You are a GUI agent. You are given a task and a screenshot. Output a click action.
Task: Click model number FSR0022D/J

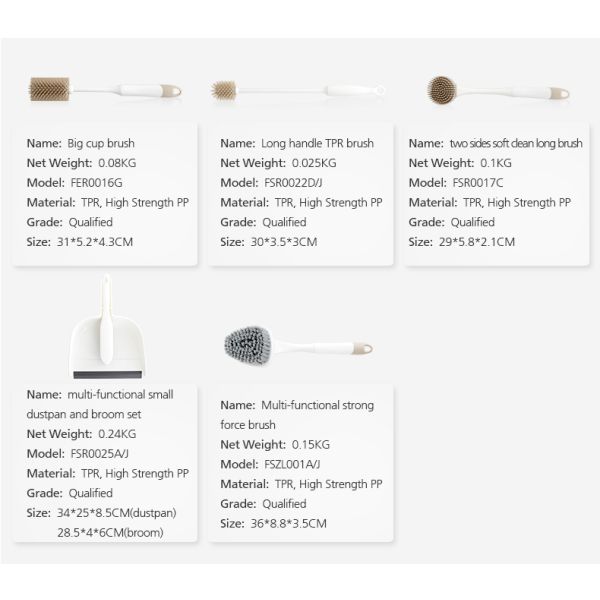(x=293, y=182)
